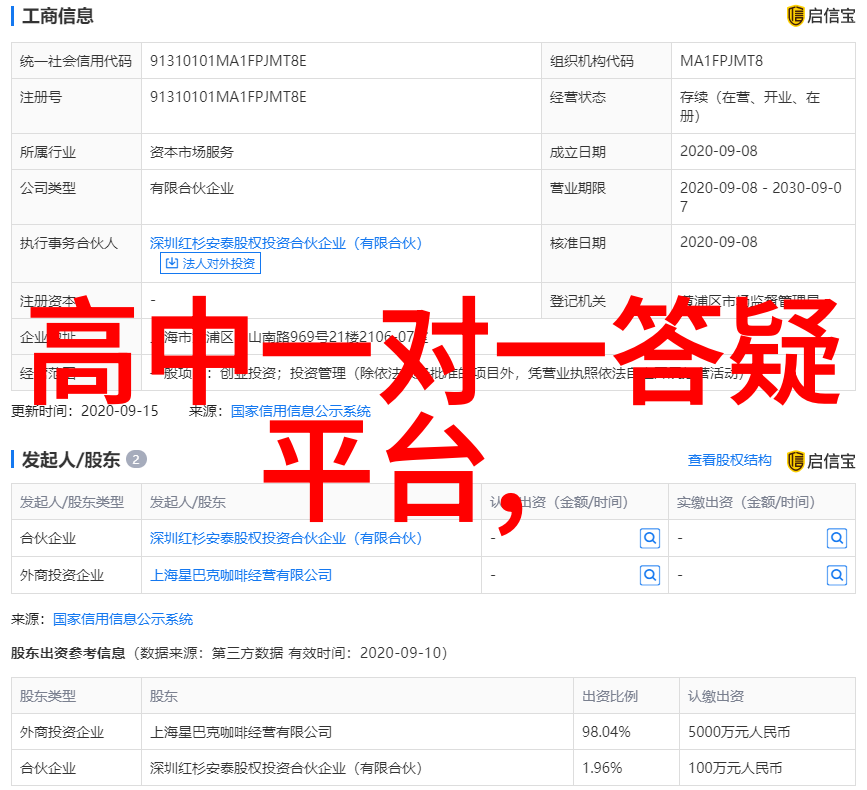Click the 股东出资参考信息 heading
The image size is (867, 790).
68,653
